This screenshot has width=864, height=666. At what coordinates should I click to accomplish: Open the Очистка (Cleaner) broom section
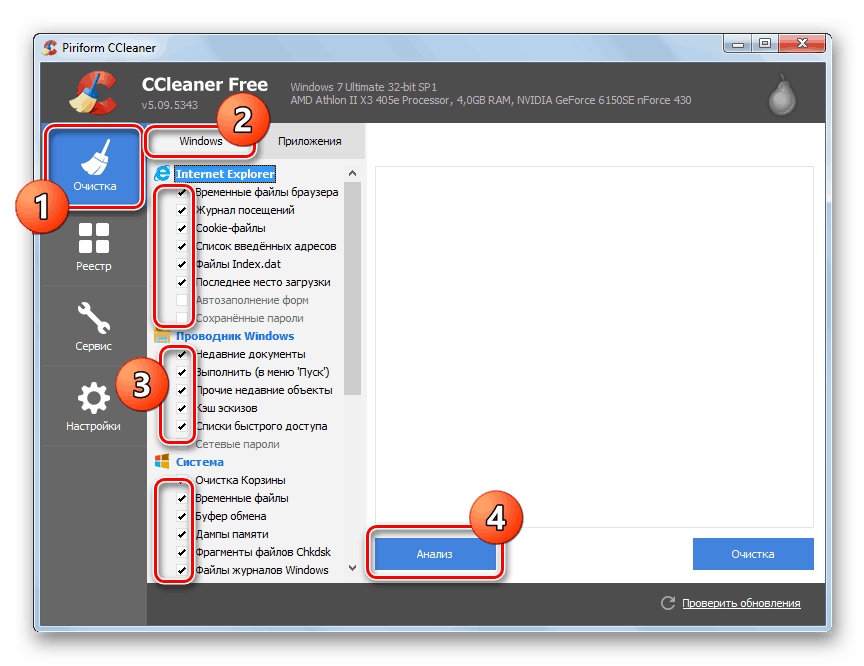(x=94, y=166)
